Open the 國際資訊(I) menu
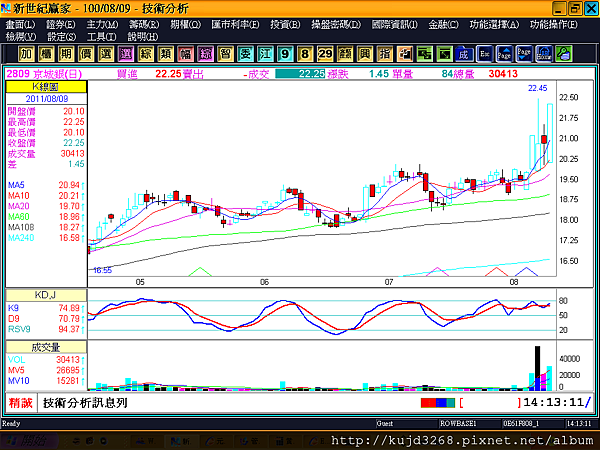 pos(395,25)
